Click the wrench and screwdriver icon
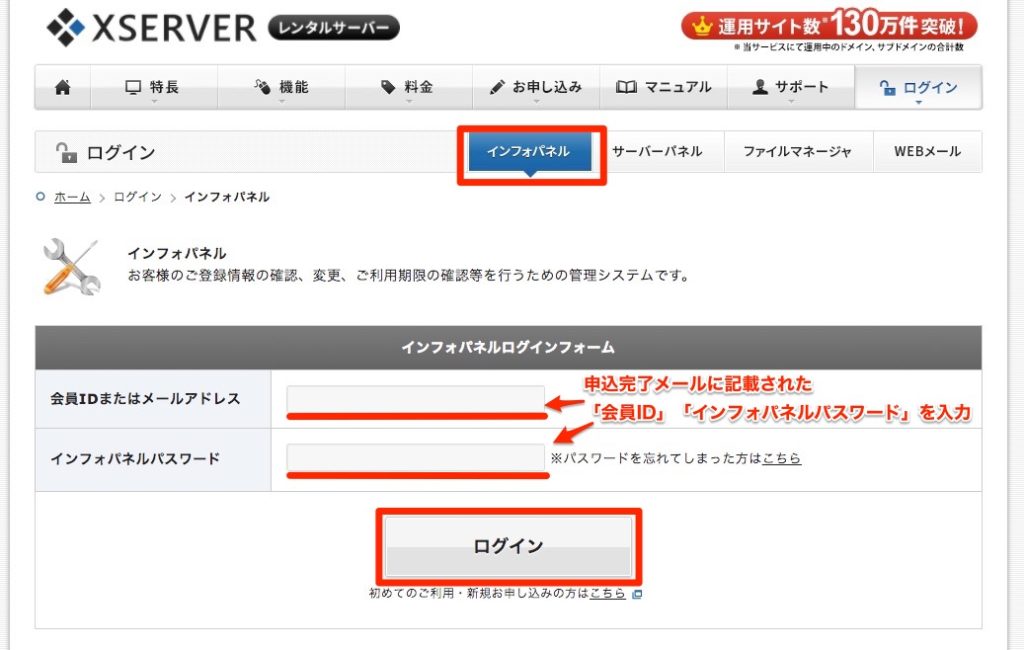 point(71,266)
